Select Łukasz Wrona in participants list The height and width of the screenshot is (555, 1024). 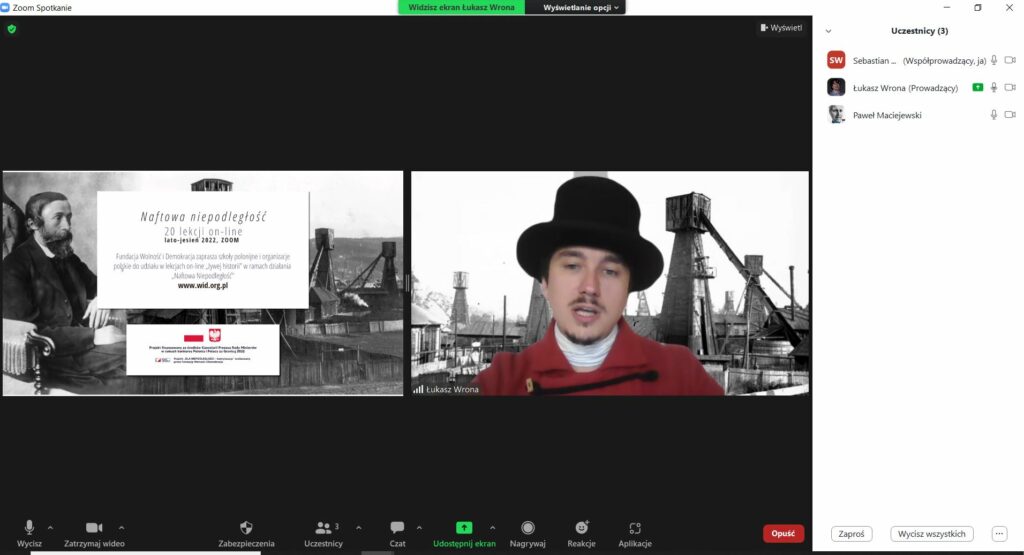coord(905,88)
